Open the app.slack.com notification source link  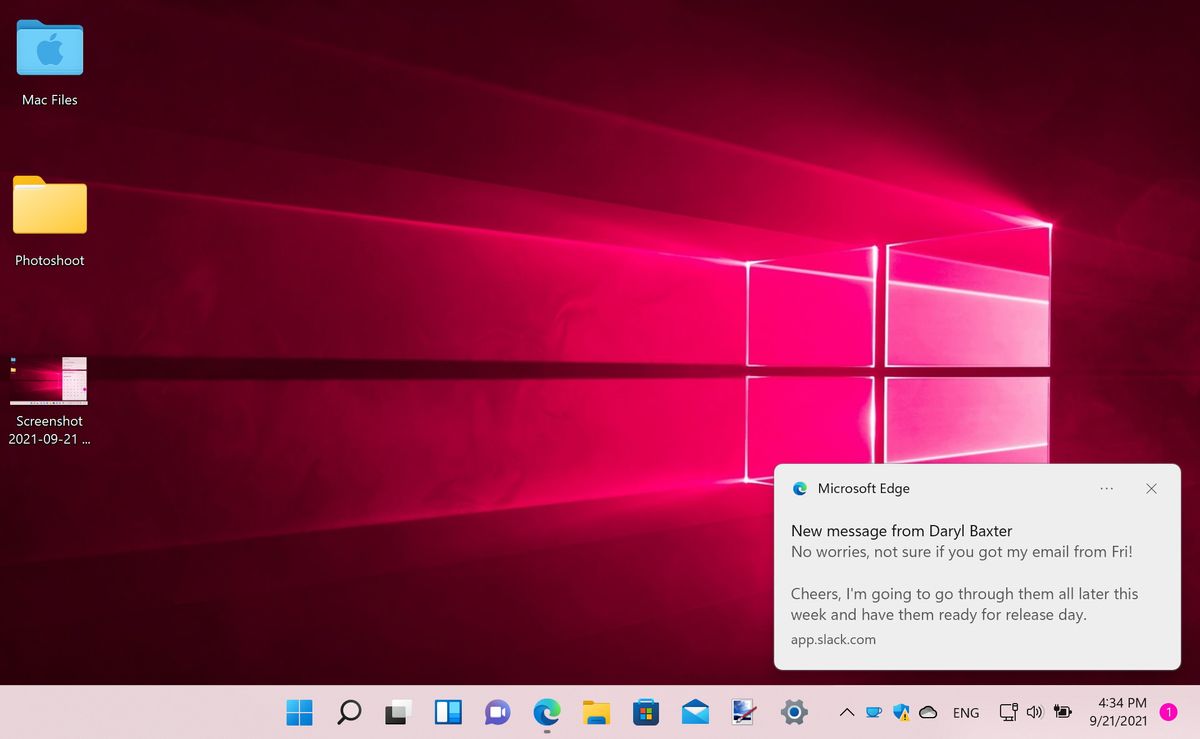pyautogui.click(x=832, y=639)
